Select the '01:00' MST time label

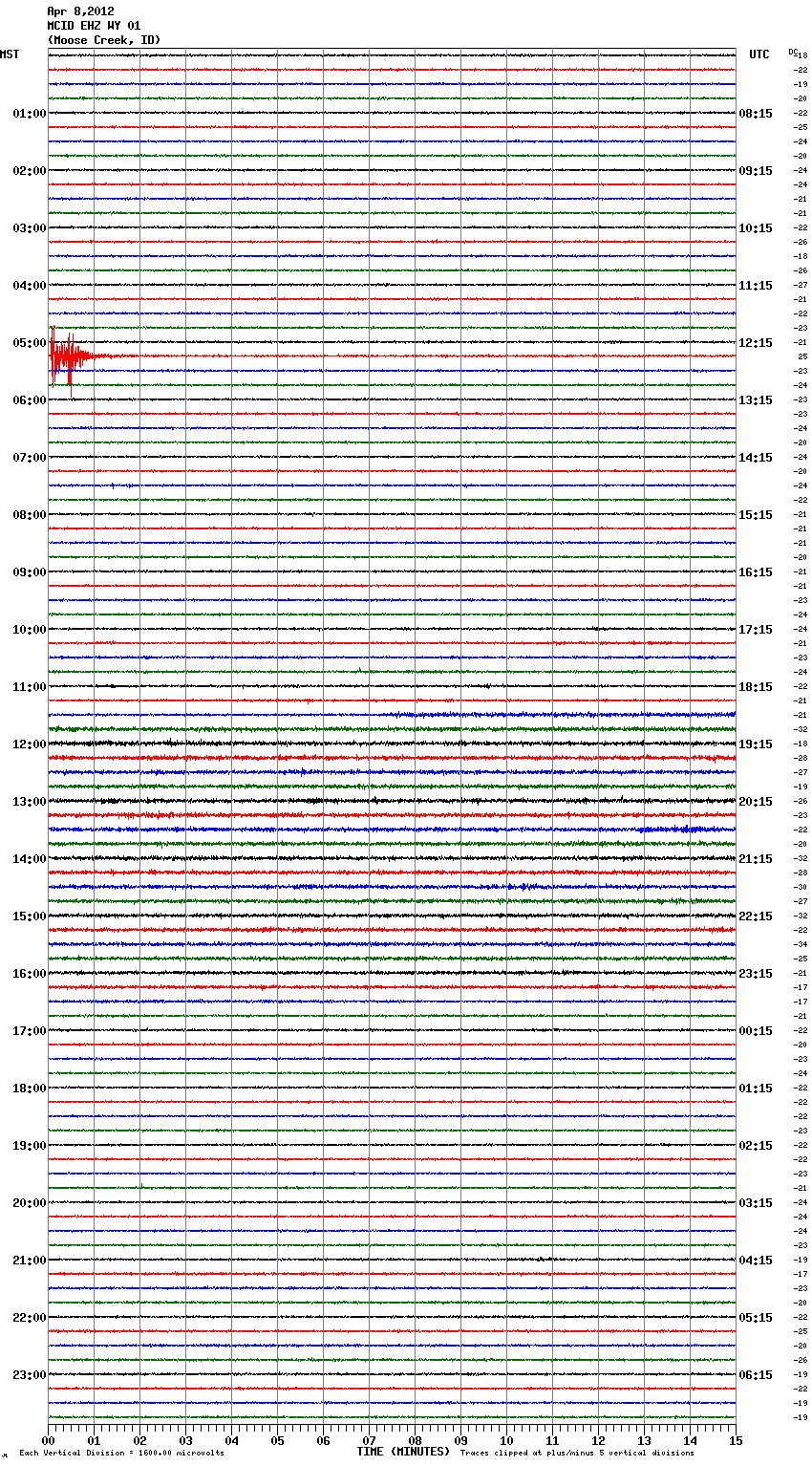click(30, 114)
